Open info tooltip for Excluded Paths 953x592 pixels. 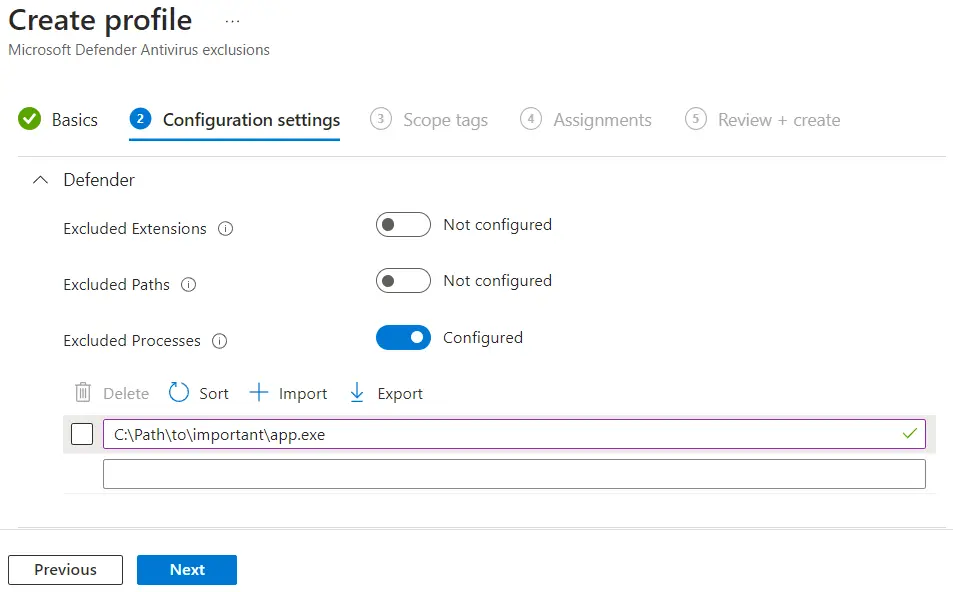pos(189,285)
